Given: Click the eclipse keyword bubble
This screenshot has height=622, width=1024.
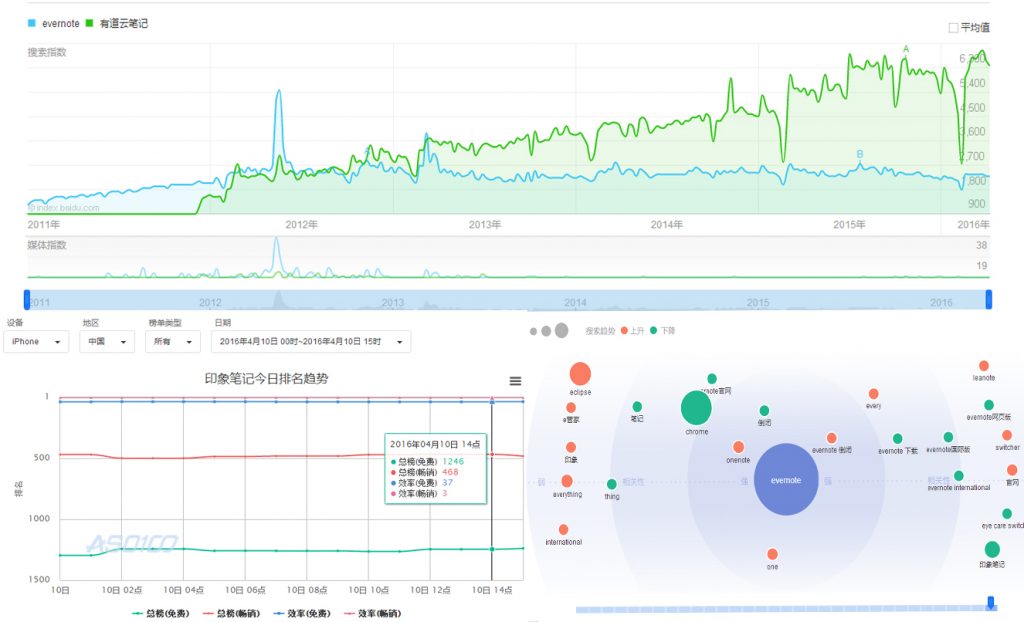Looking at the screenshot, I should [580, 374].
